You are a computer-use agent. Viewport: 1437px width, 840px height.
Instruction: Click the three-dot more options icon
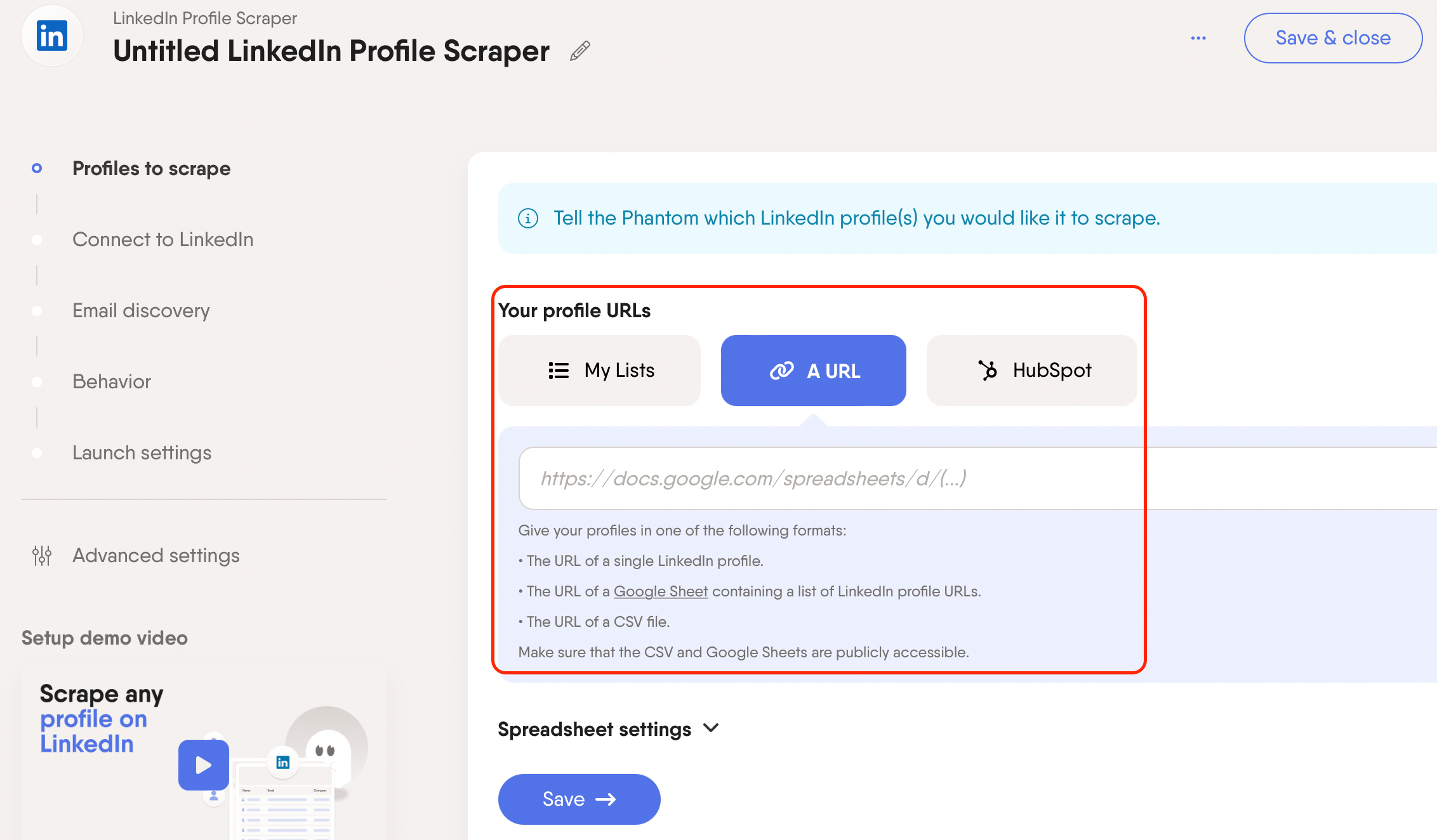1198,38
